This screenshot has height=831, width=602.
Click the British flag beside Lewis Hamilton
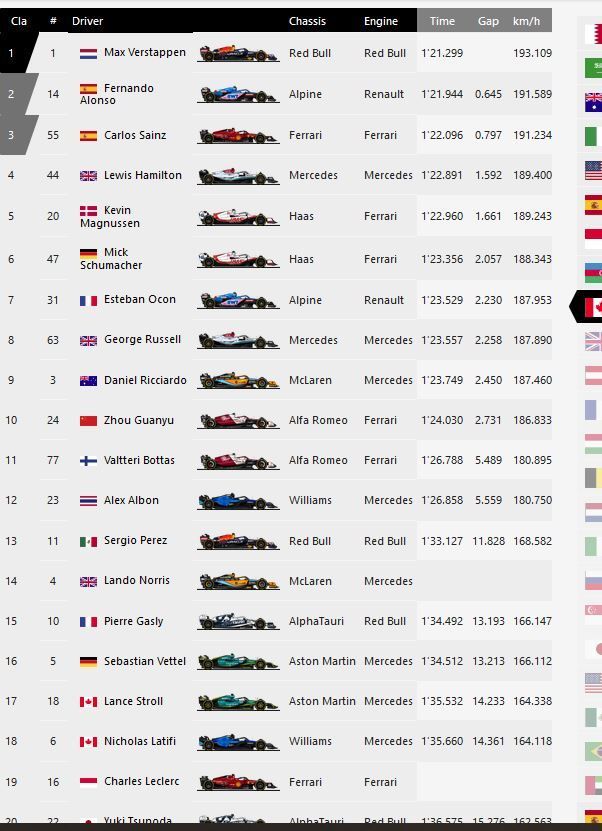coord(90,174)
